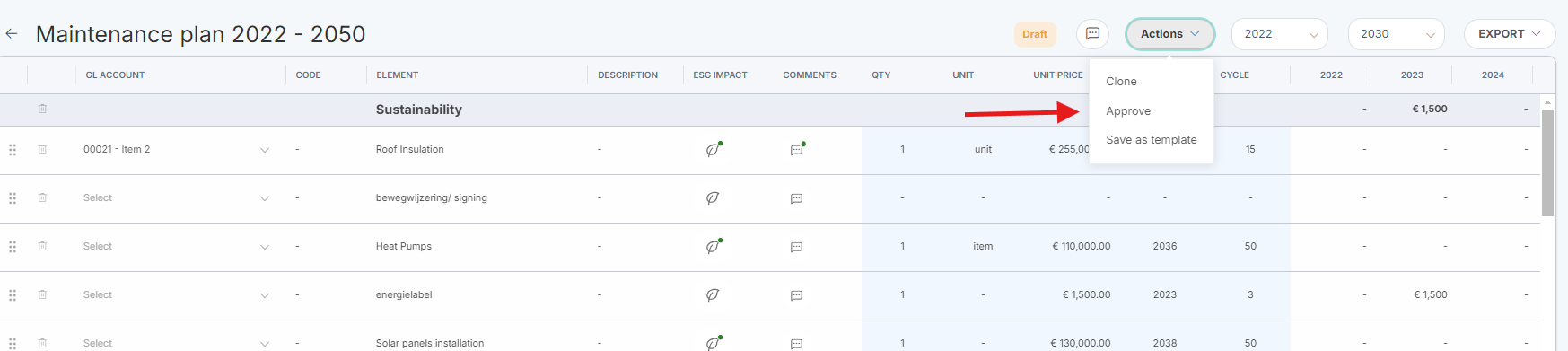Click the 2036 year cell for Heat Pumps
Image resolution: width=1568 pixels, height=351 pixels.
[x=1165, y=247]
